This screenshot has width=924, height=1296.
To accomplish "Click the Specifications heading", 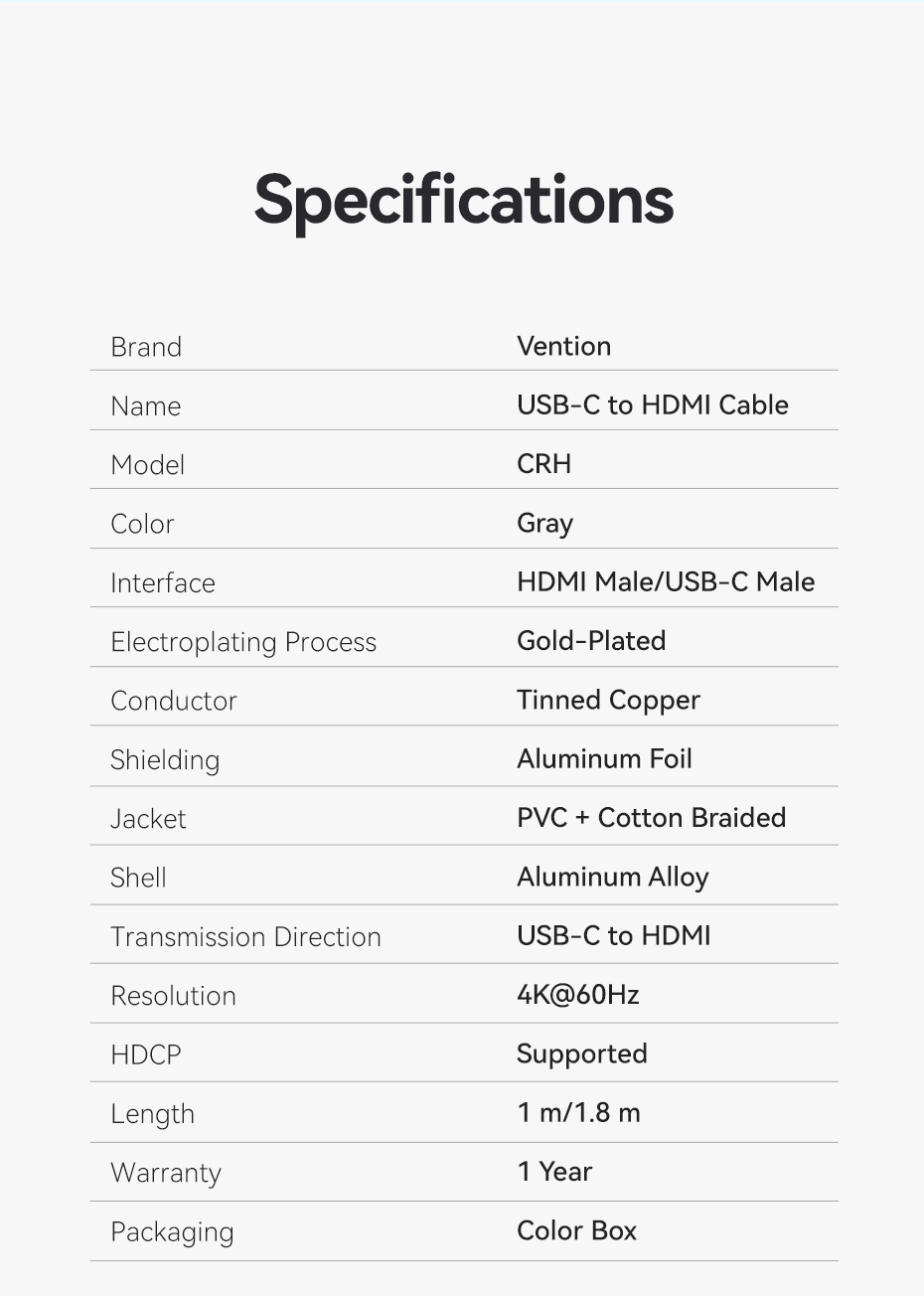I will click(x=464, y=200).
